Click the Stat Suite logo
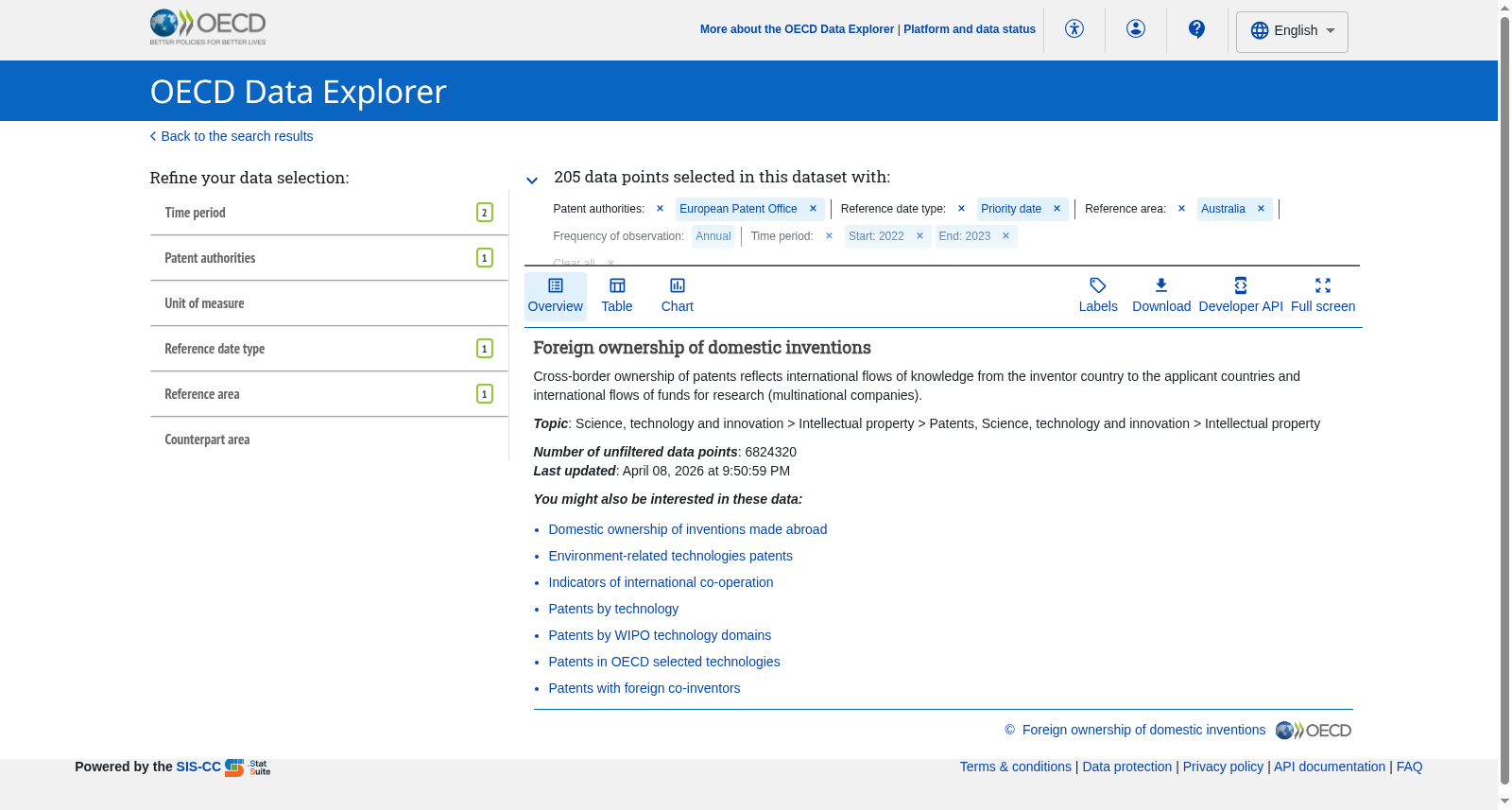The width and height of the screenshot is (1512, 810). (x=248, y=767)
